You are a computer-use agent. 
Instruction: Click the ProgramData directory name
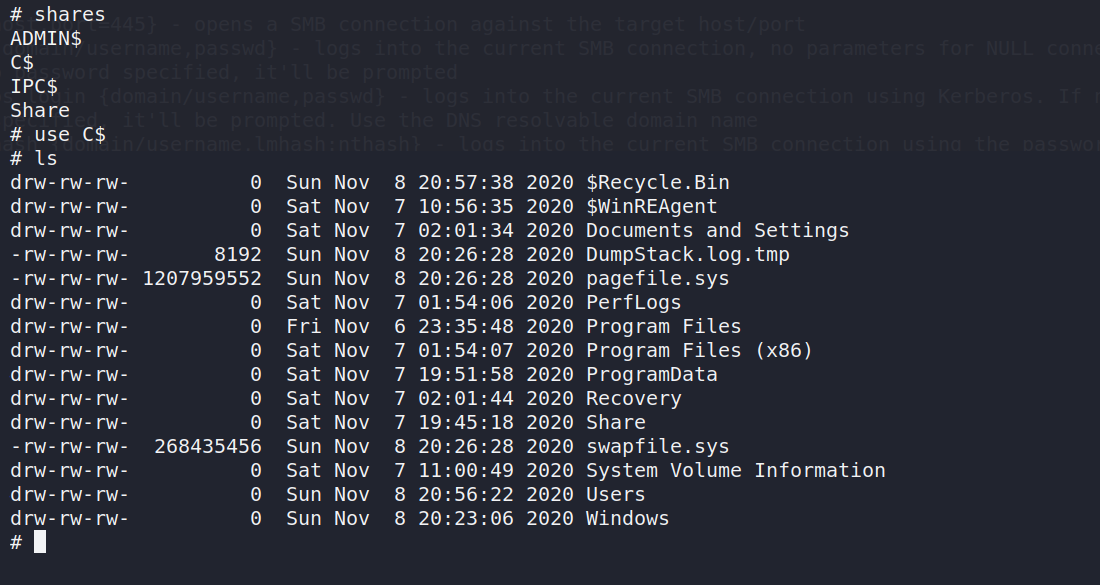pos(651,375)
